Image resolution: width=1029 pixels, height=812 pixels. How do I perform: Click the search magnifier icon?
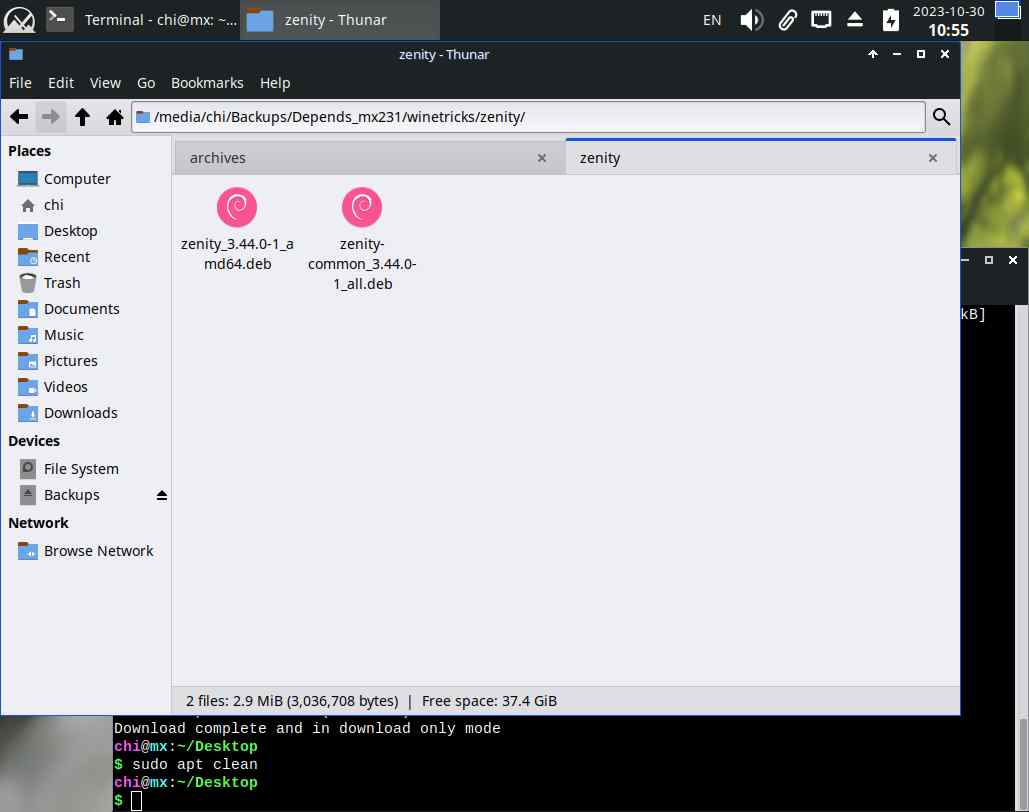click(941, 117)
